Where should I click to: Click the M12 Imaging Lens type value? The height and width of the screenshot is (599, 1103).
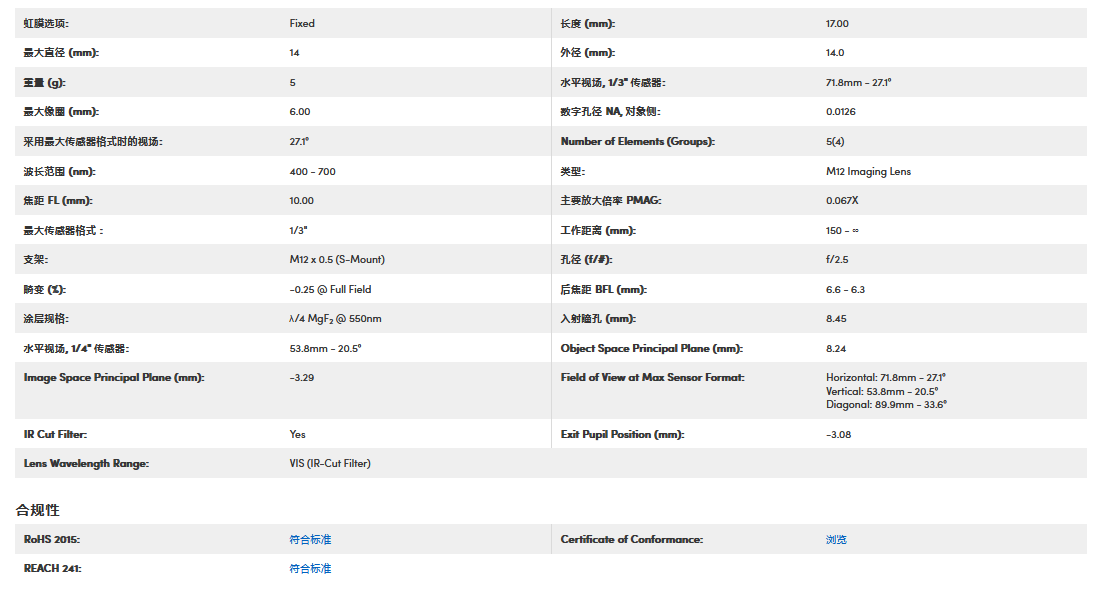pos(868,171)
